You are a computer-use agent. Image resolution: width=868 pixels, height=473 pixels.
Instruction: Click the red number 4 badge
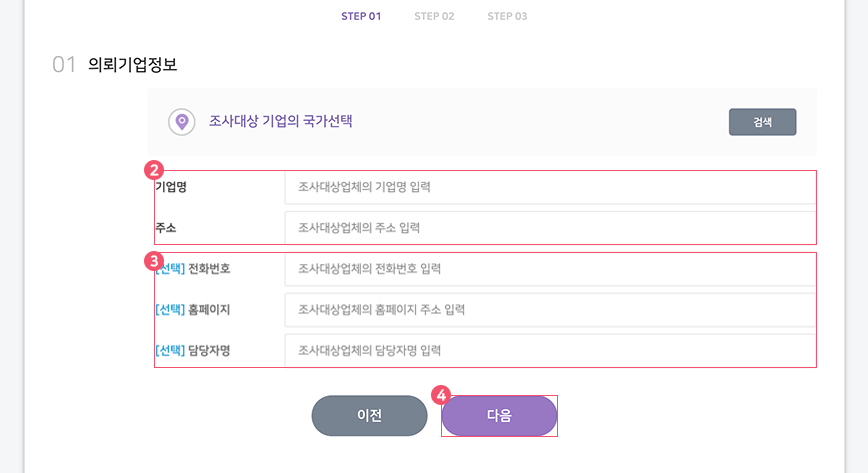point(441,395)
